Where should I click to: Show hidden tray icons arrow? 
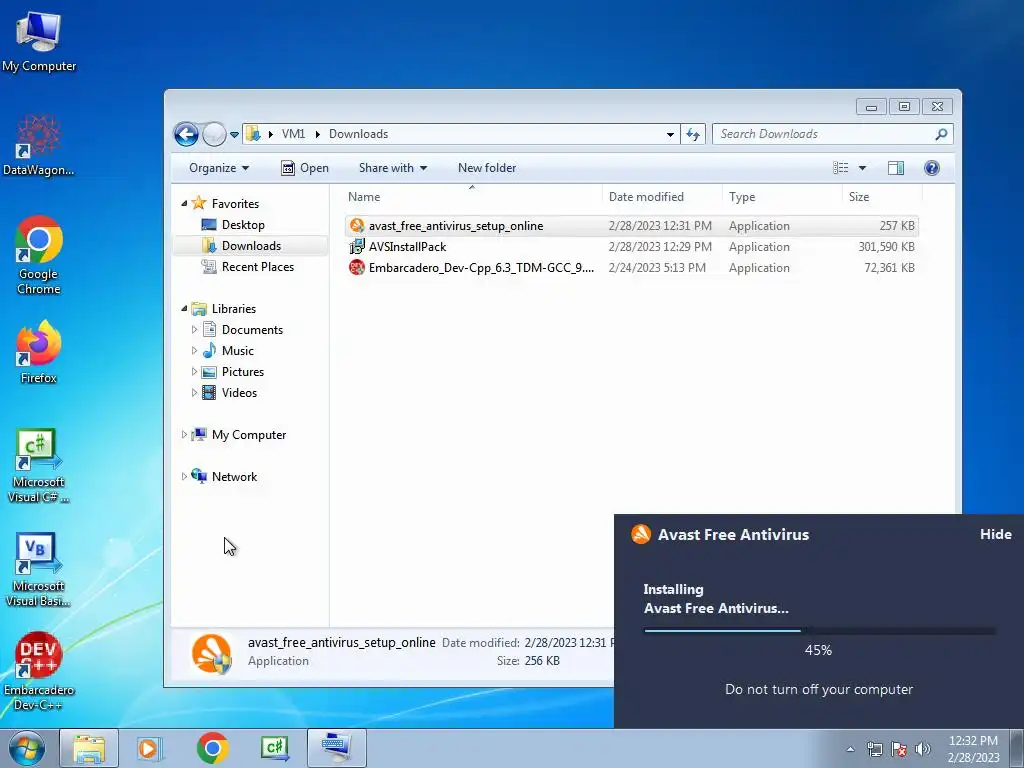point(850,749)
